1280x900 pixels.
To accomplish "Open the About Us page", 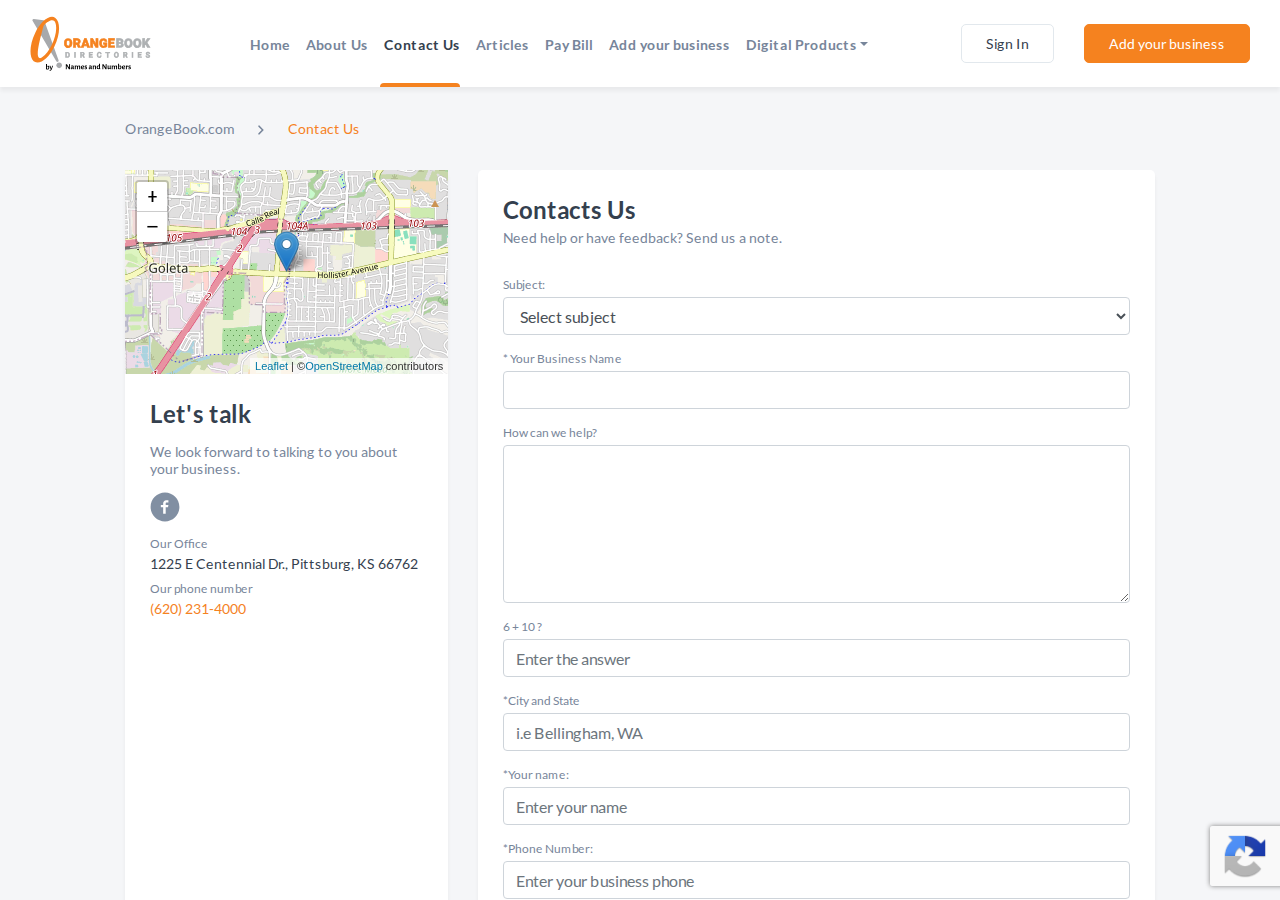I will point(337,45).
